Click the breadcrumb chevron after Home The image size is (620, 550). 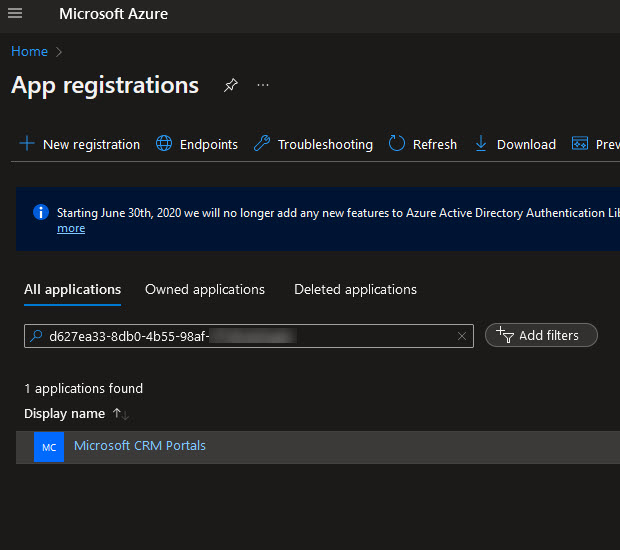point(59,52)
